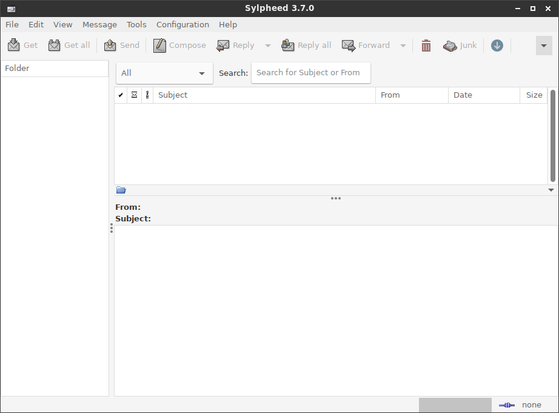Sort by the attachment column icon
Viewport: 559px width, 413px height.
coord(147,95)
